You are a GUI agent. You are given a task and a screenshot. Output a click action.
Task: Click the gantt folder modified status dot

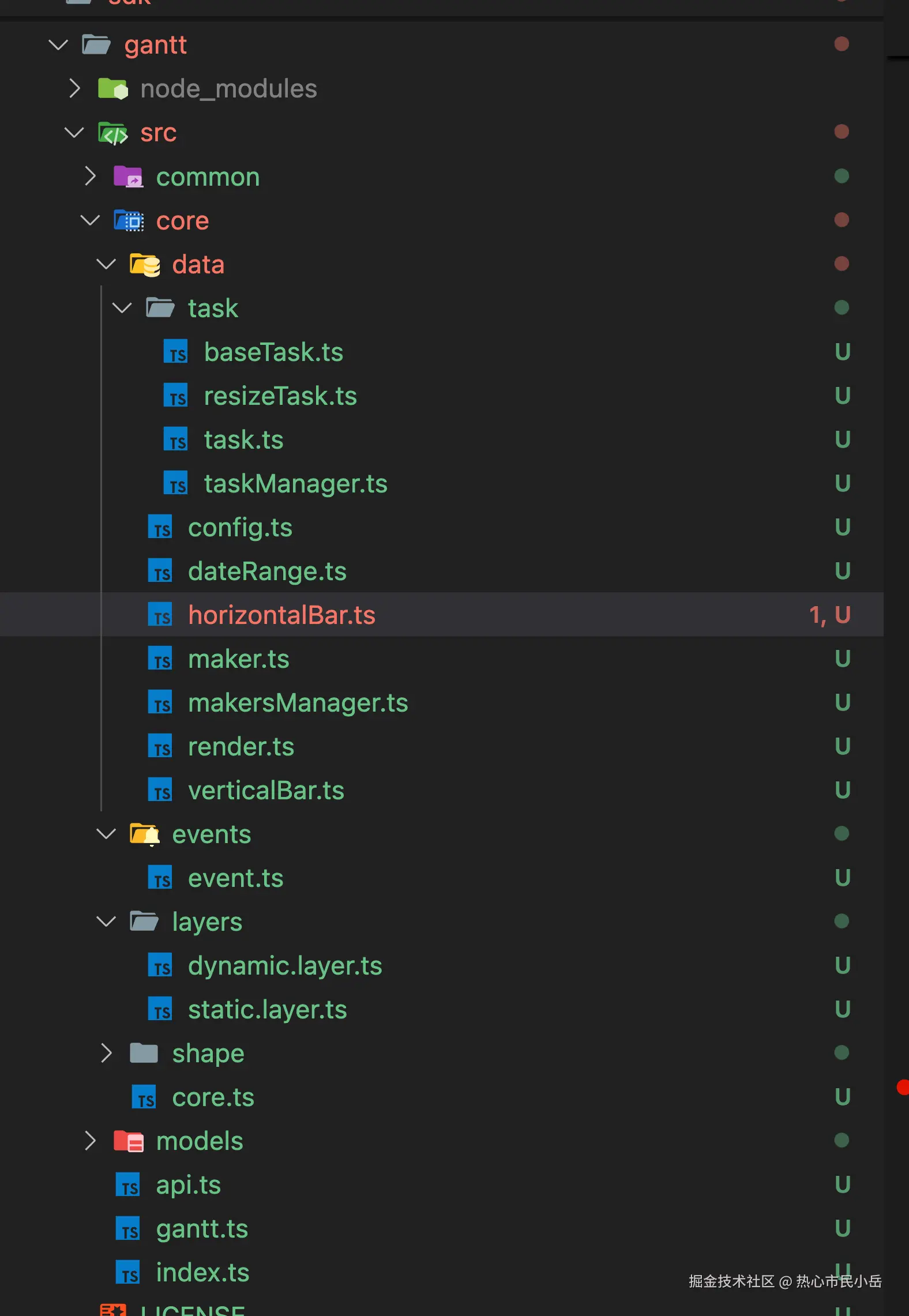point(842,44)
